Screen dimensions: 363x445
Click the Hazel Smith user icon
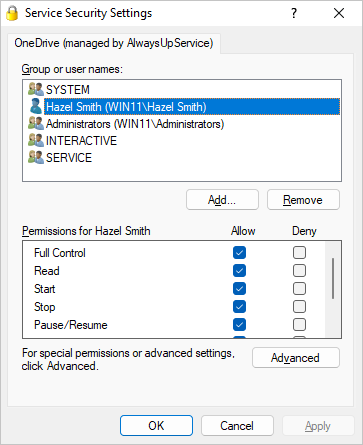[36, 106]
